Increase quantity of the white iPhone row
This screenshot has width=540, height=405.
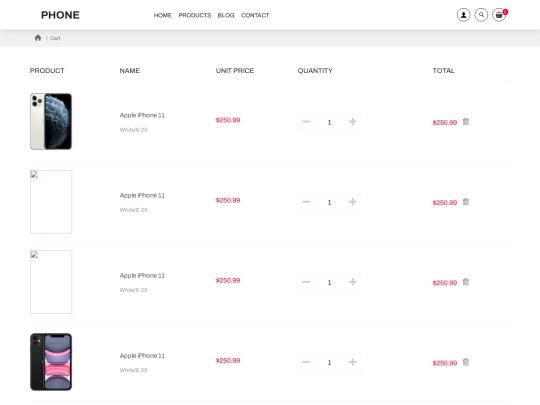pos(352,122)
